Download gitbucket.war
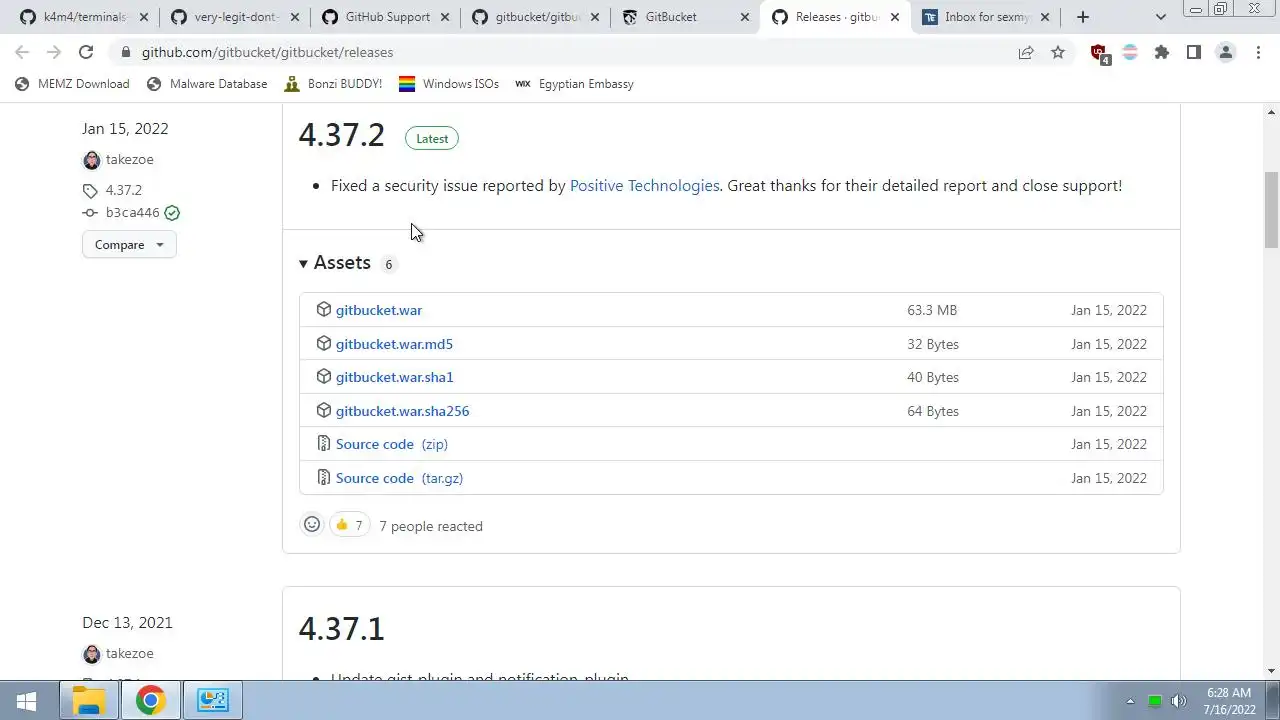 379,310
